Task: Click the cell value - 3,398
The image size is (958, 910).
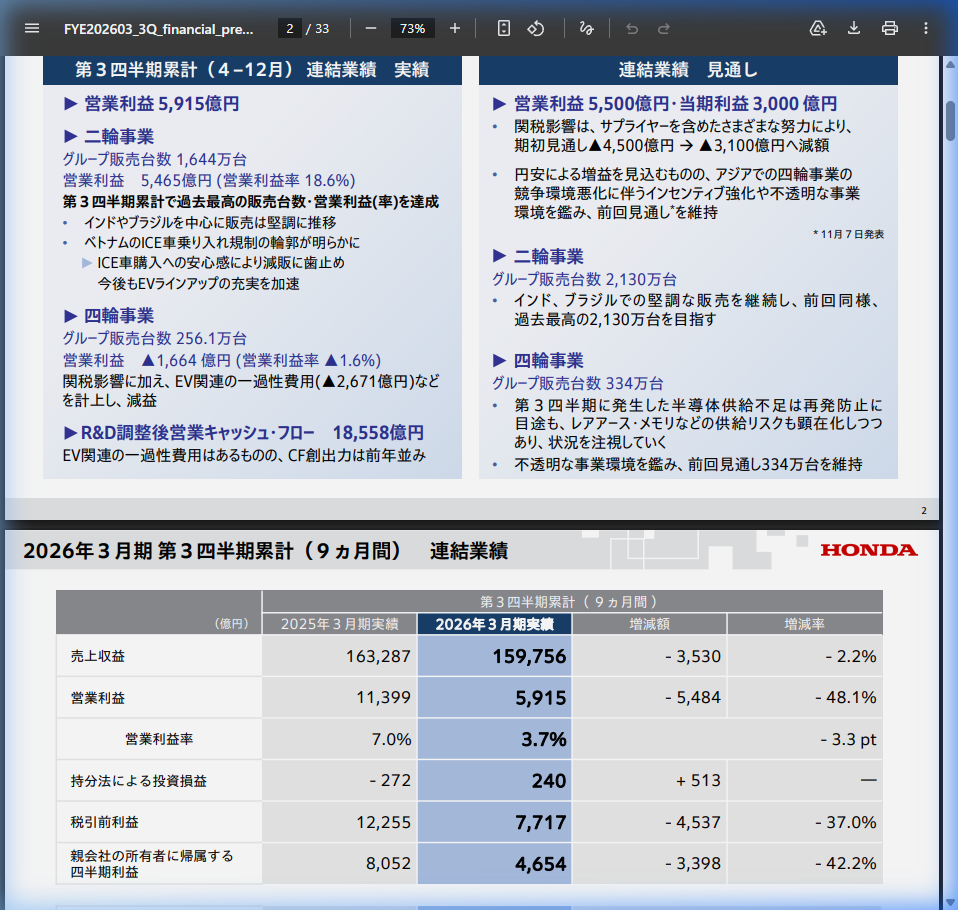Action: (693, 864)
